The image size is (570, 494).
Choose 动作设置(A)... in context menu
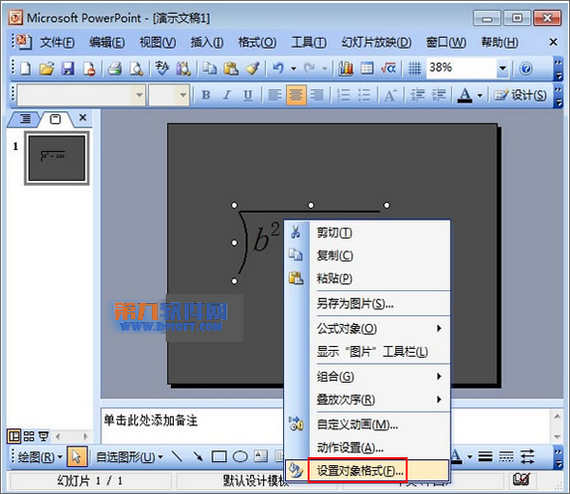[x=368, y=447]
